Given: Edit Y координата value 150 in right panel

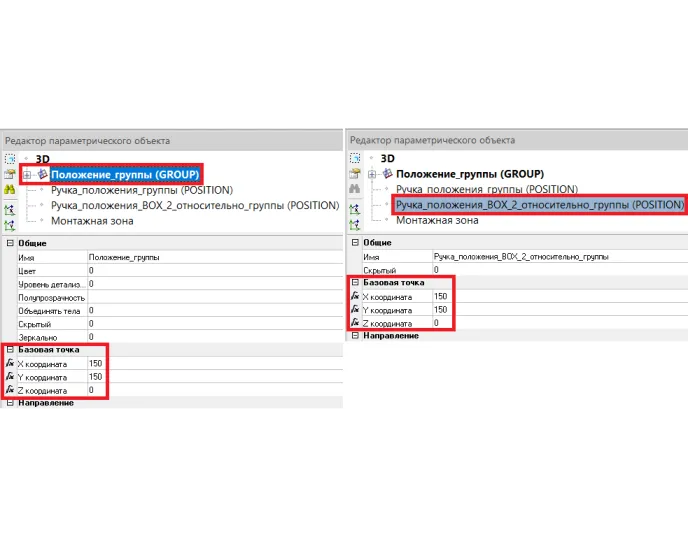Looking at the screenshot, I should (560, 309).
